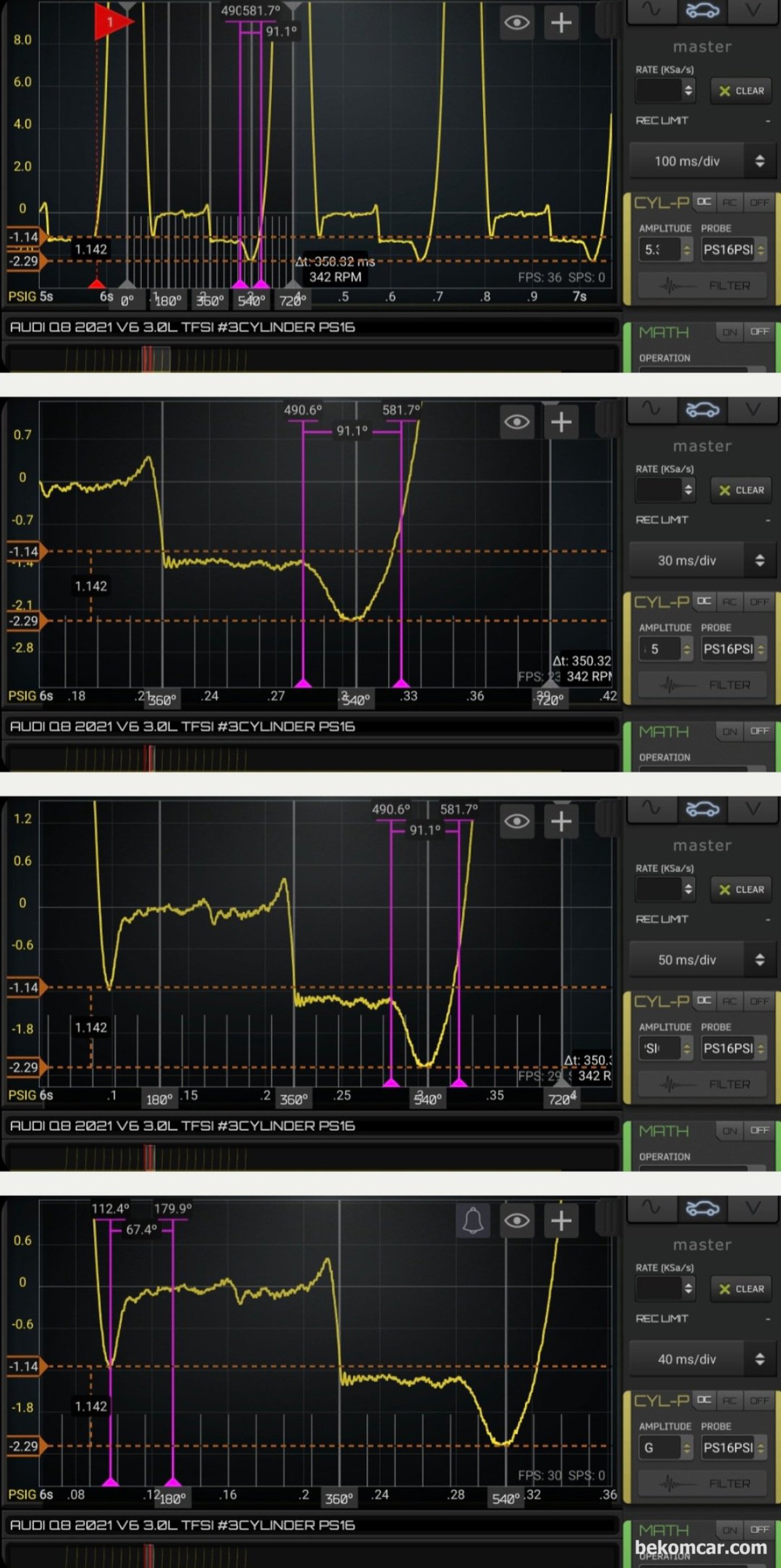Image resolution: width=781 pixels, height=1568 pixels.
Task: Select CYL-P DC coupling in the 40 ms/div panel
Action: [x=705, y=1400]
